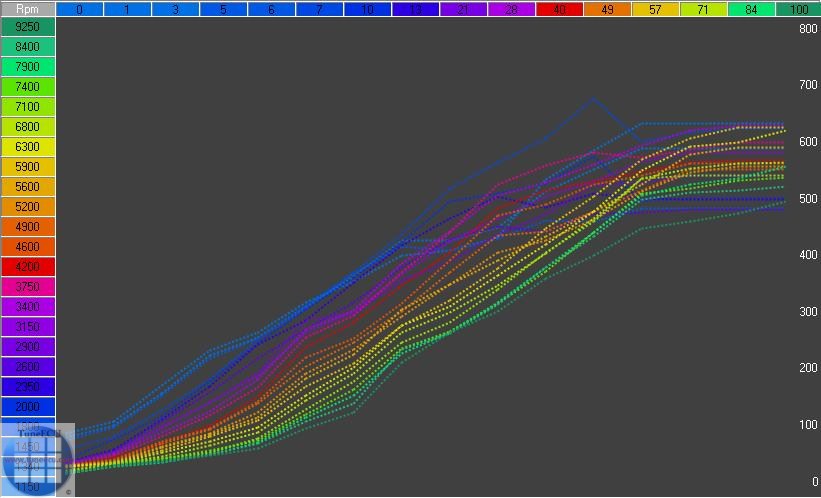Click the red 40 column header

(560, 9)
